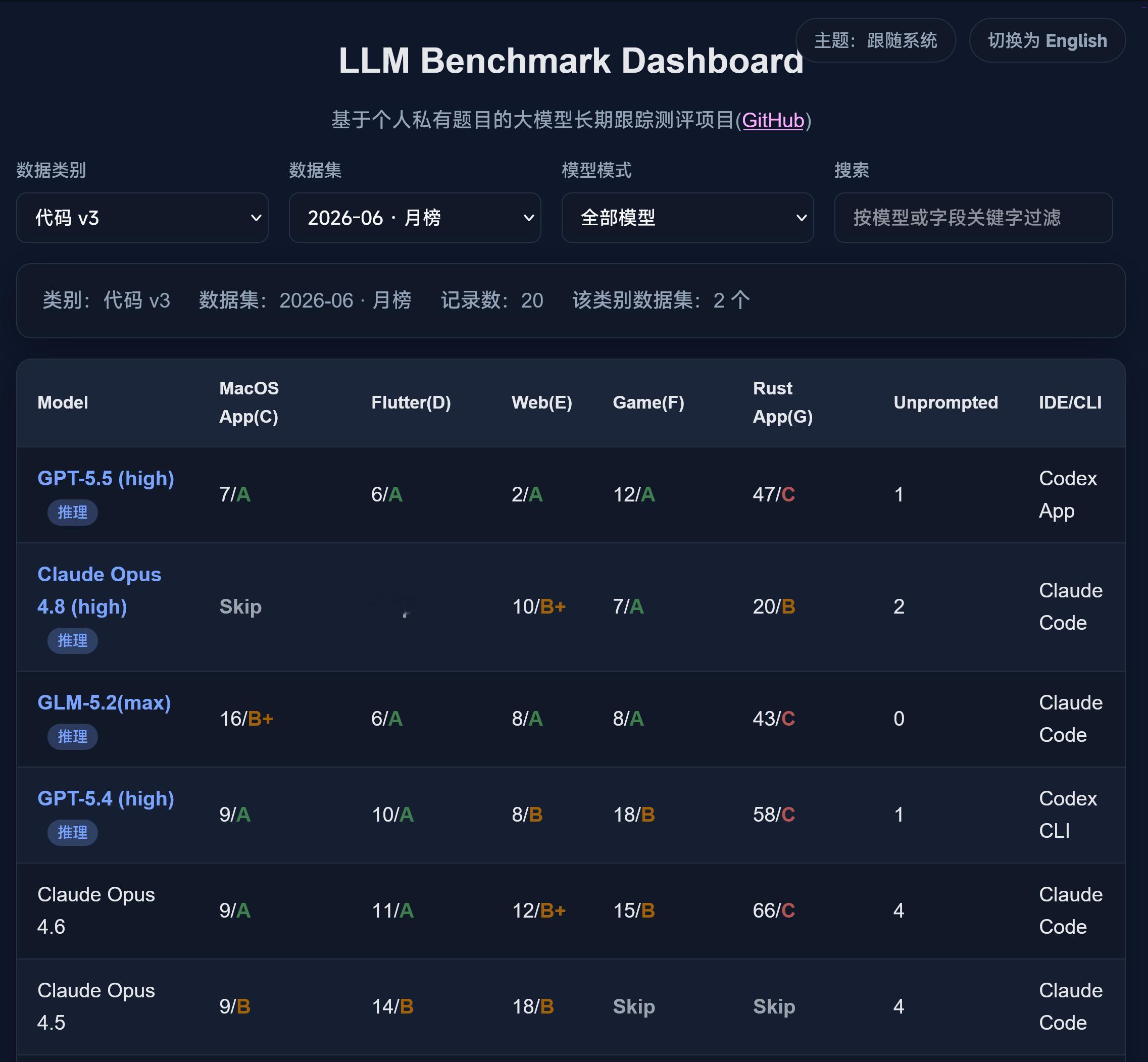
Task: Click the 推理 badge under GPT-5.4 (high)
Action: [72, 832]
